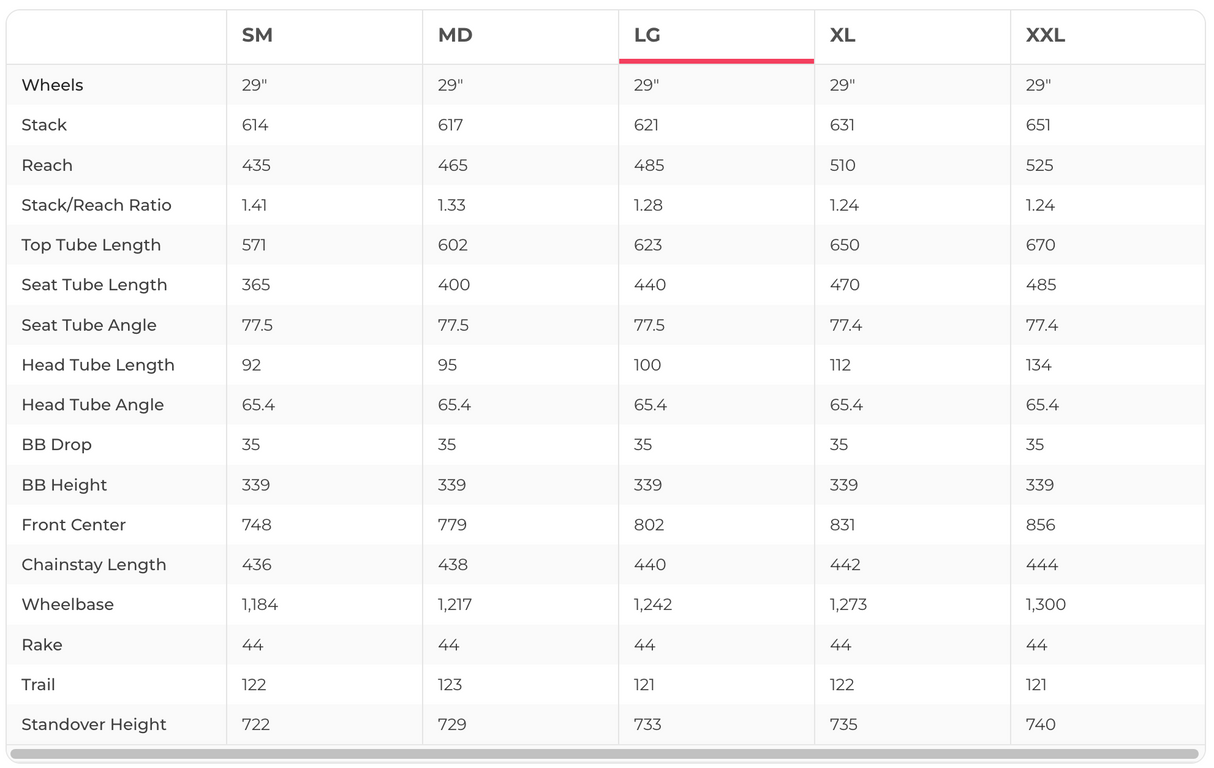Viewport: 1214px width, 768px height.
Task: Click the Standover Height row label
Action: tap(94, 725)
